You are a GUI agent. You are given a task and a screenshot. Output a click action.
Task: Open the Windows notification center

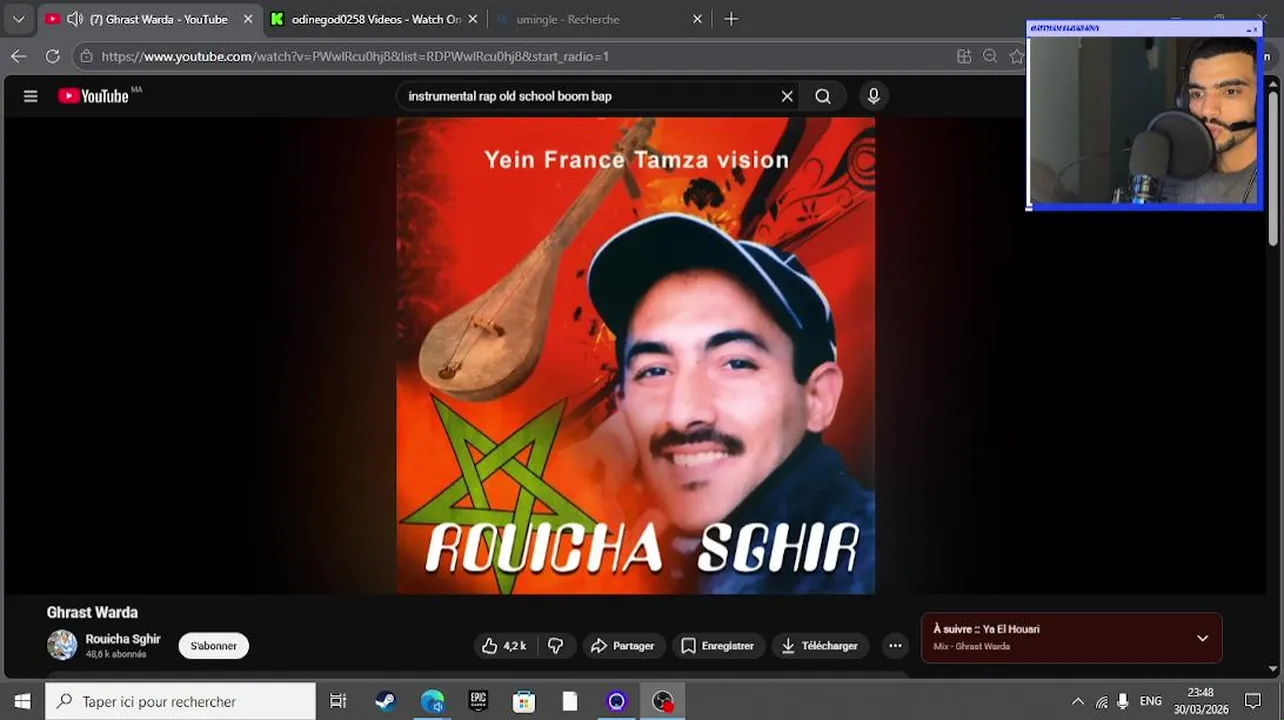coord(1253,701)
